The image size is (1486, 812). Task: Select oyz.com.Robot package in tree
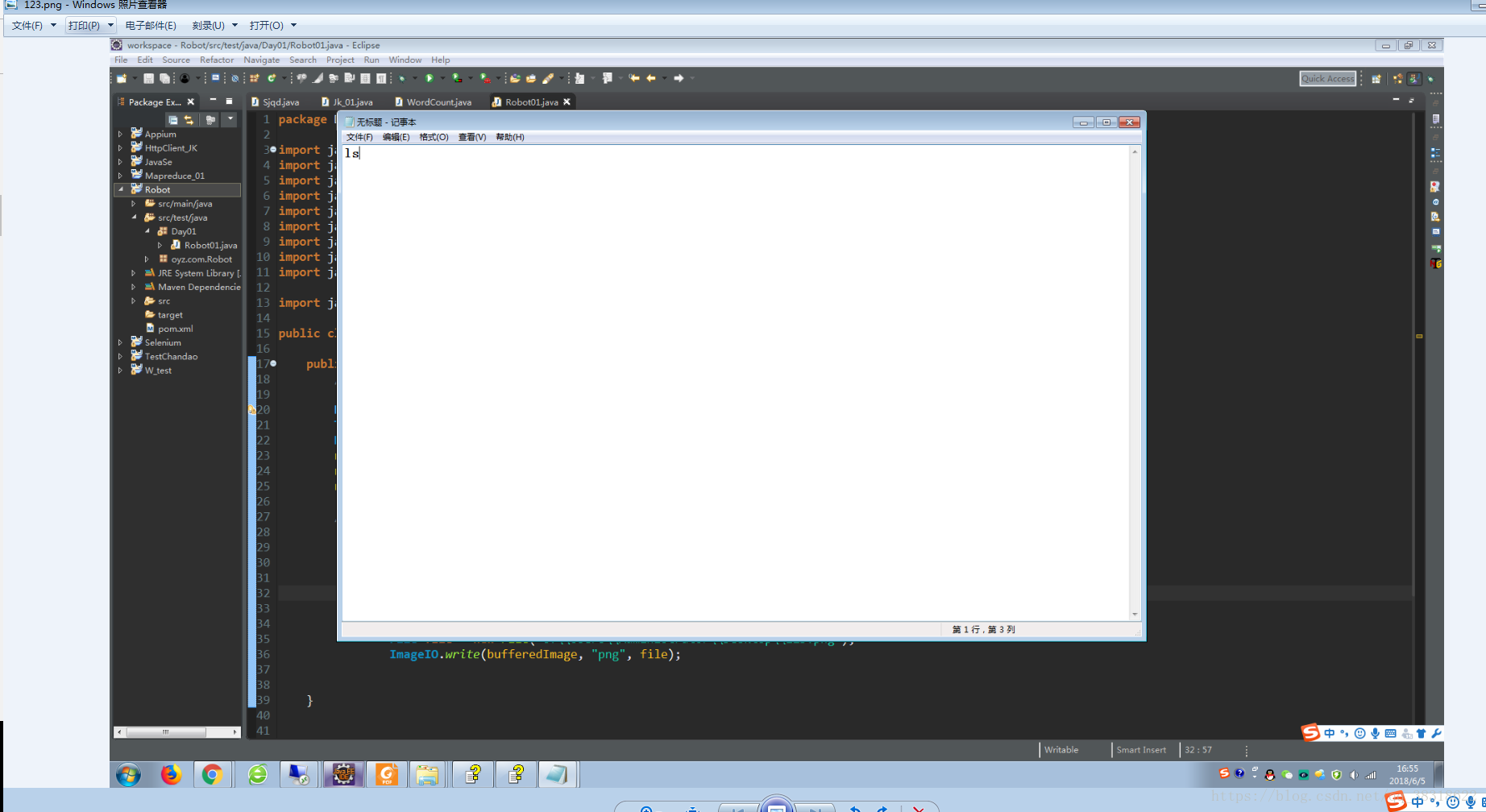[195, 259]
